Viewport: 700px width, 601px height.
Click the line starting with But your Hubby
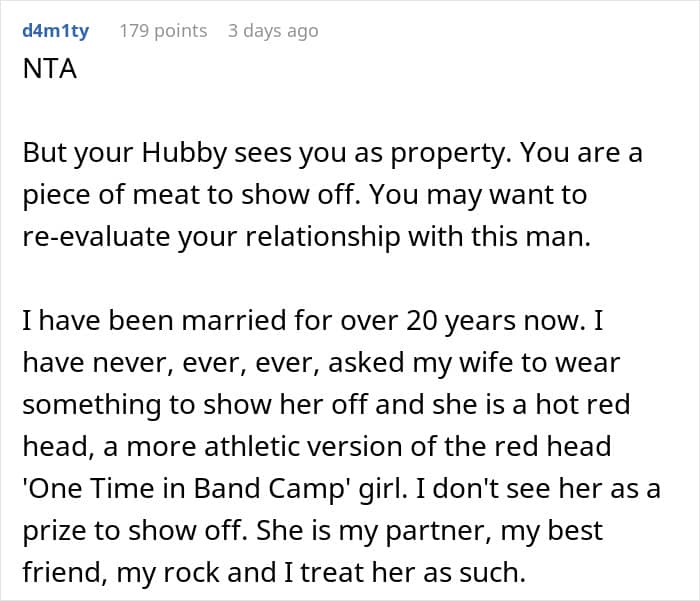[x=333, y=153]
